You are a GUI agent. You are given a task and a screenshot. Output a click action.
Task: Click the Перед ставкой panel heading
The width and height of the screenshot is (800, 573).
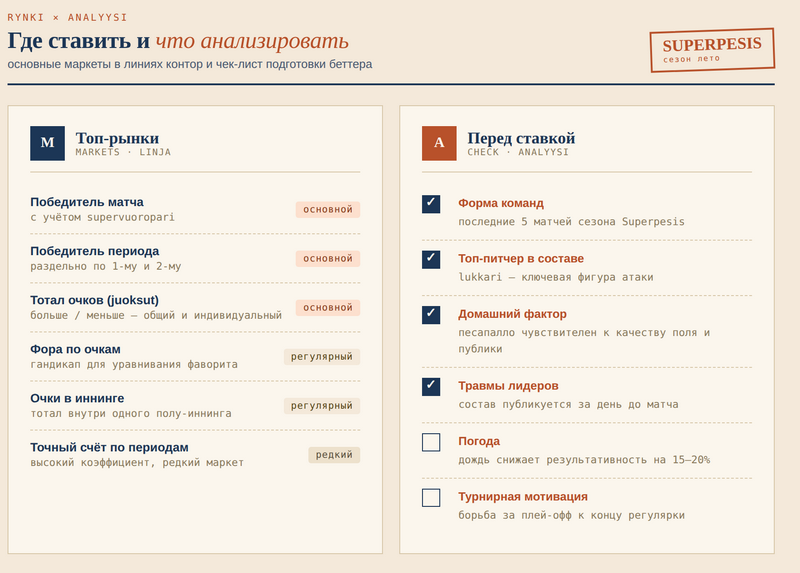[x=521, y=138]
